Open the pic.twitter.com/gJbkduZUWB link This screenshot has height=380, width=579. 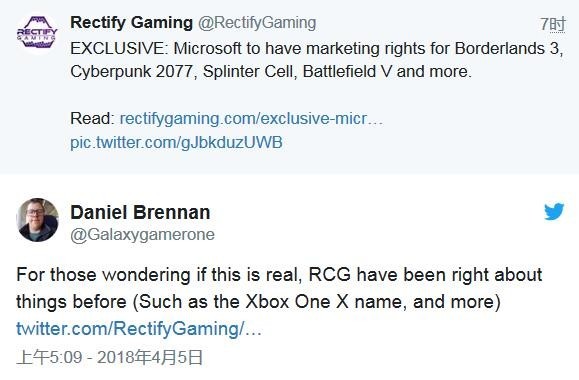(x=176, y=143)
